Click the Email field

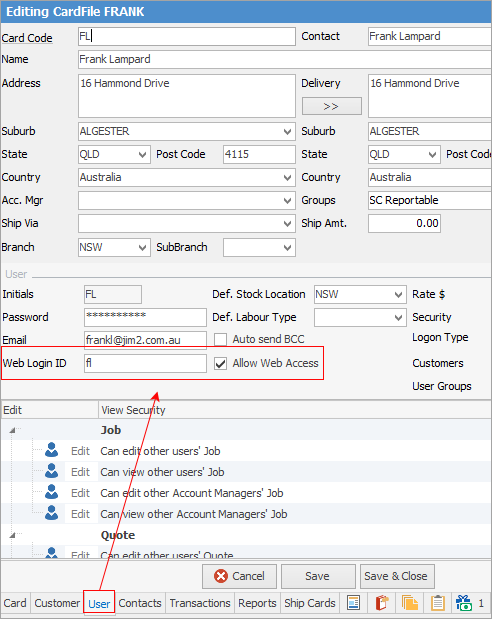145,340
